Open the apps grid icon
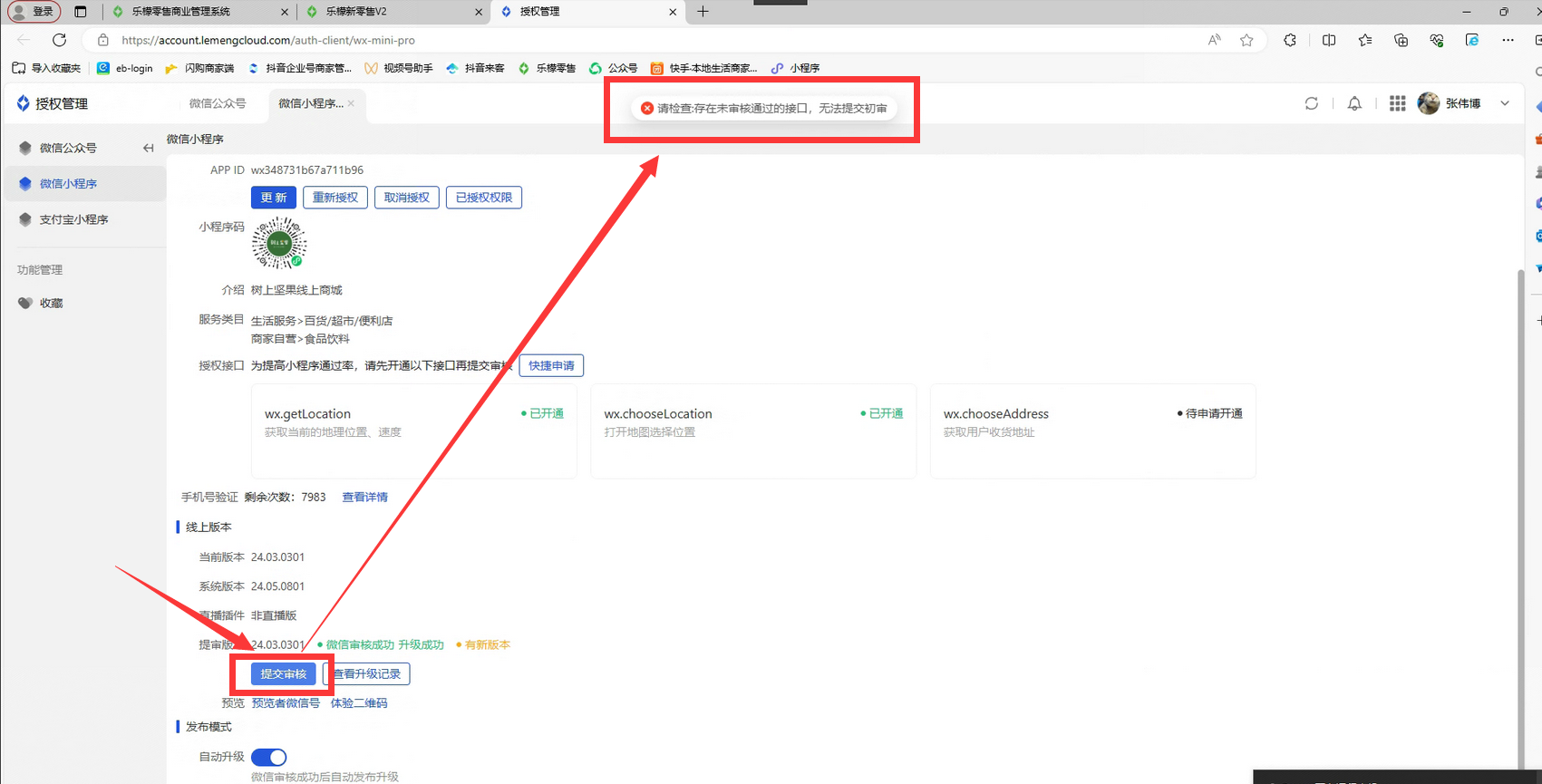1542x784 pixels. click(x=1398, y=103)
